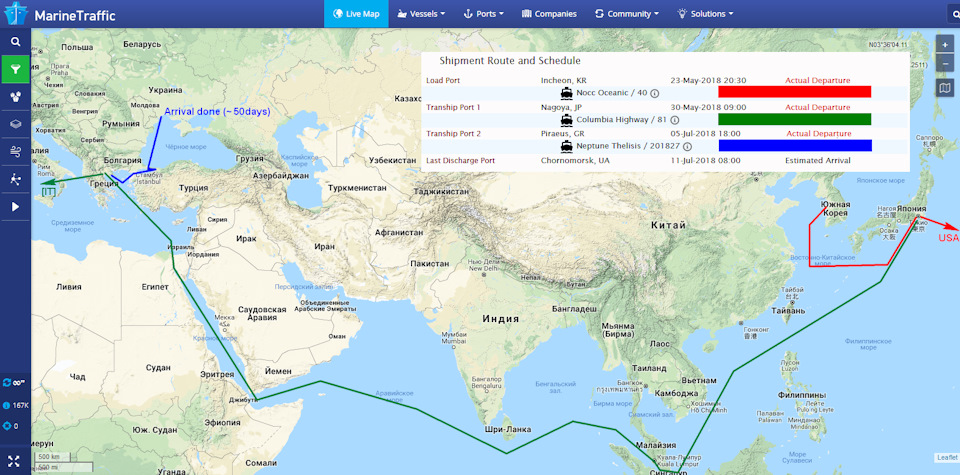The width and height of the screenshot is (960, 475).
Task: Select the Nocc Oceanic / 40 vessel name
Action: (612, 93)
